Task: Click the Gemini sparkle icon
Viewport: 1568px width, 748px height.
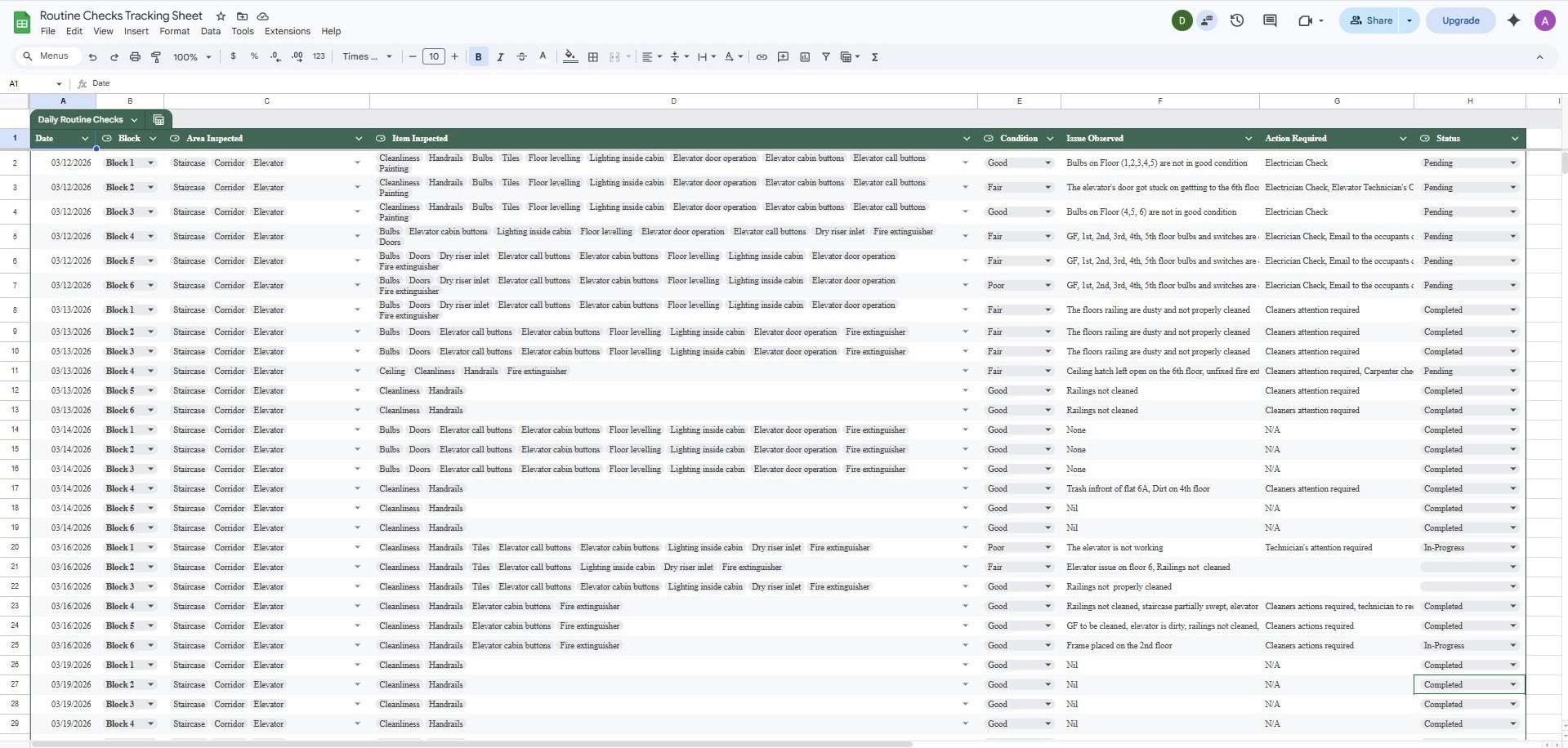Action: point(1513,20)
